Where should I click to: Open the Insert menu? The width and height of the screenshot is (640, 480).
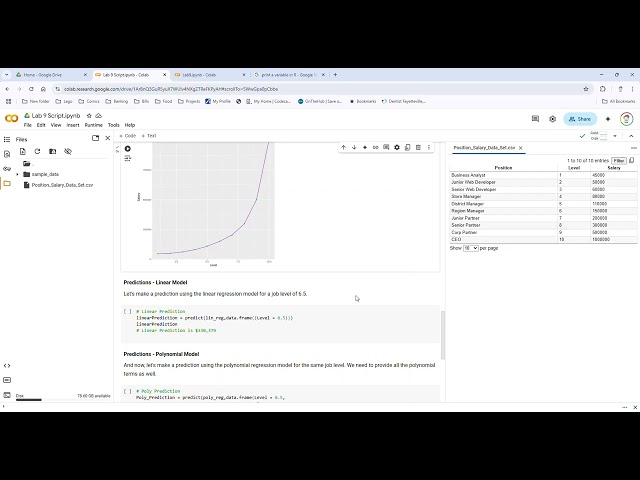(73, 125)
